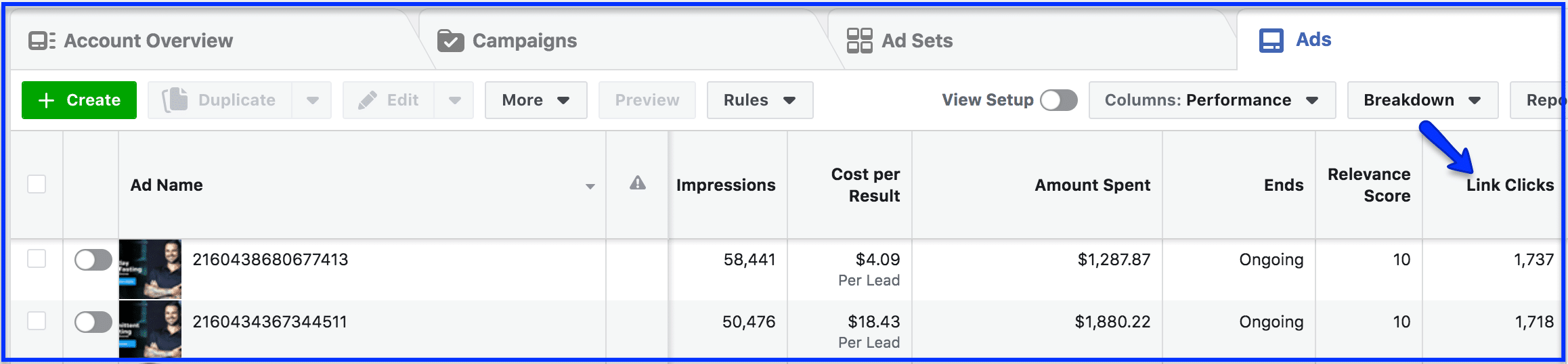Click the Duplicate pages icon
This screenshot has height=364, width=1568.
[x=175, y=100]
